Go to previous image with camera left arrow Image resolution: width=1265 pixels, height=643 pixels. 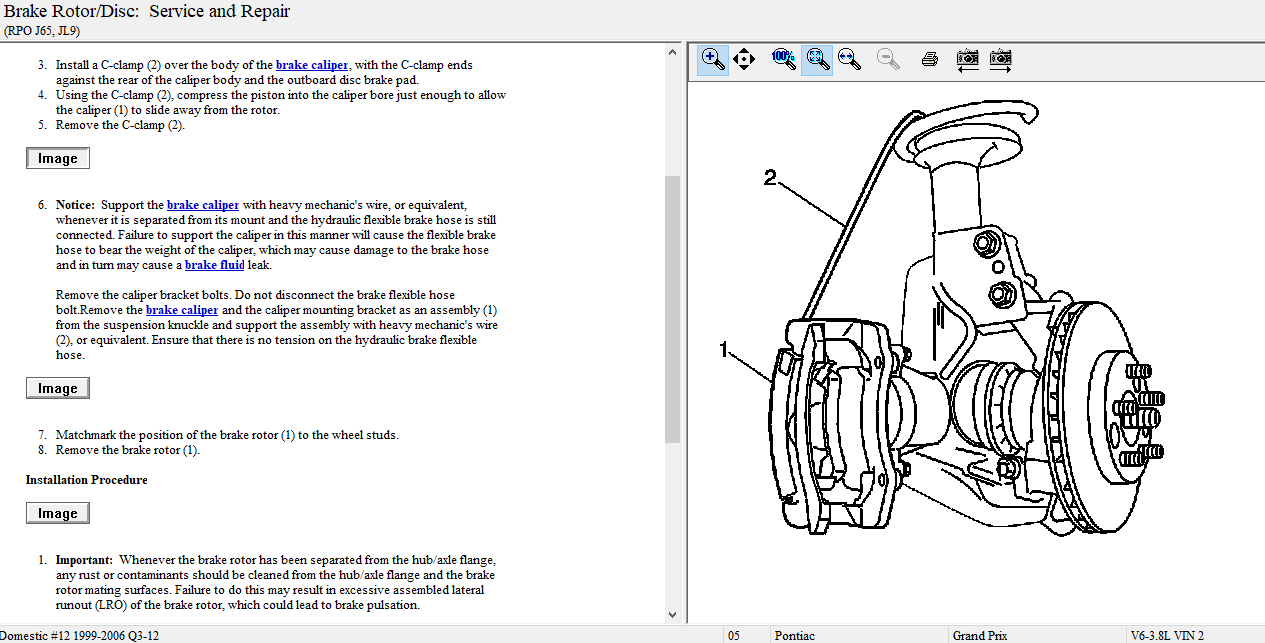click(967, 59)
